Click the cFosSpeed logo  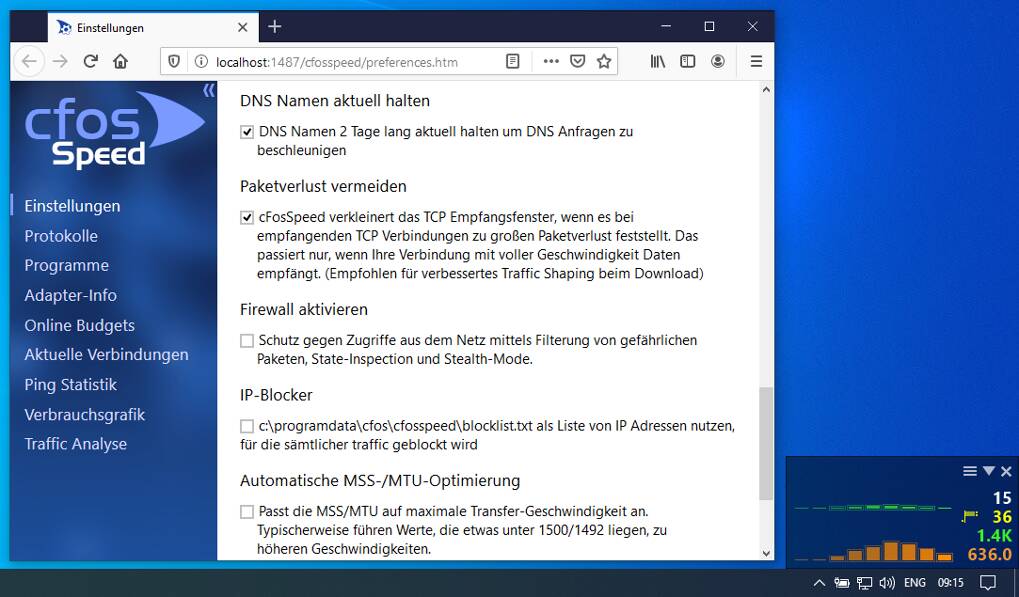[114, 130]
